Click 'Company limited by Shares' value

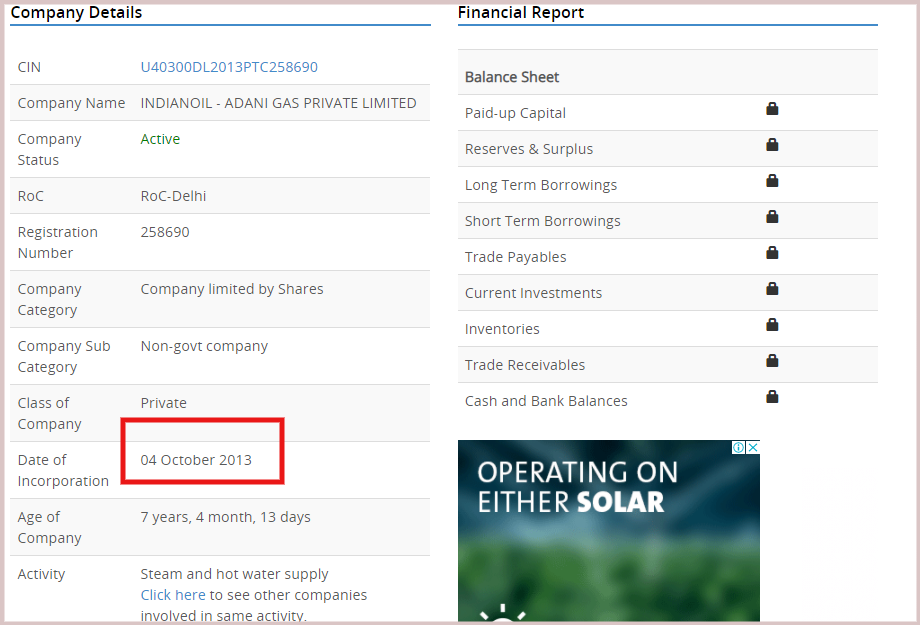(232, 289)
